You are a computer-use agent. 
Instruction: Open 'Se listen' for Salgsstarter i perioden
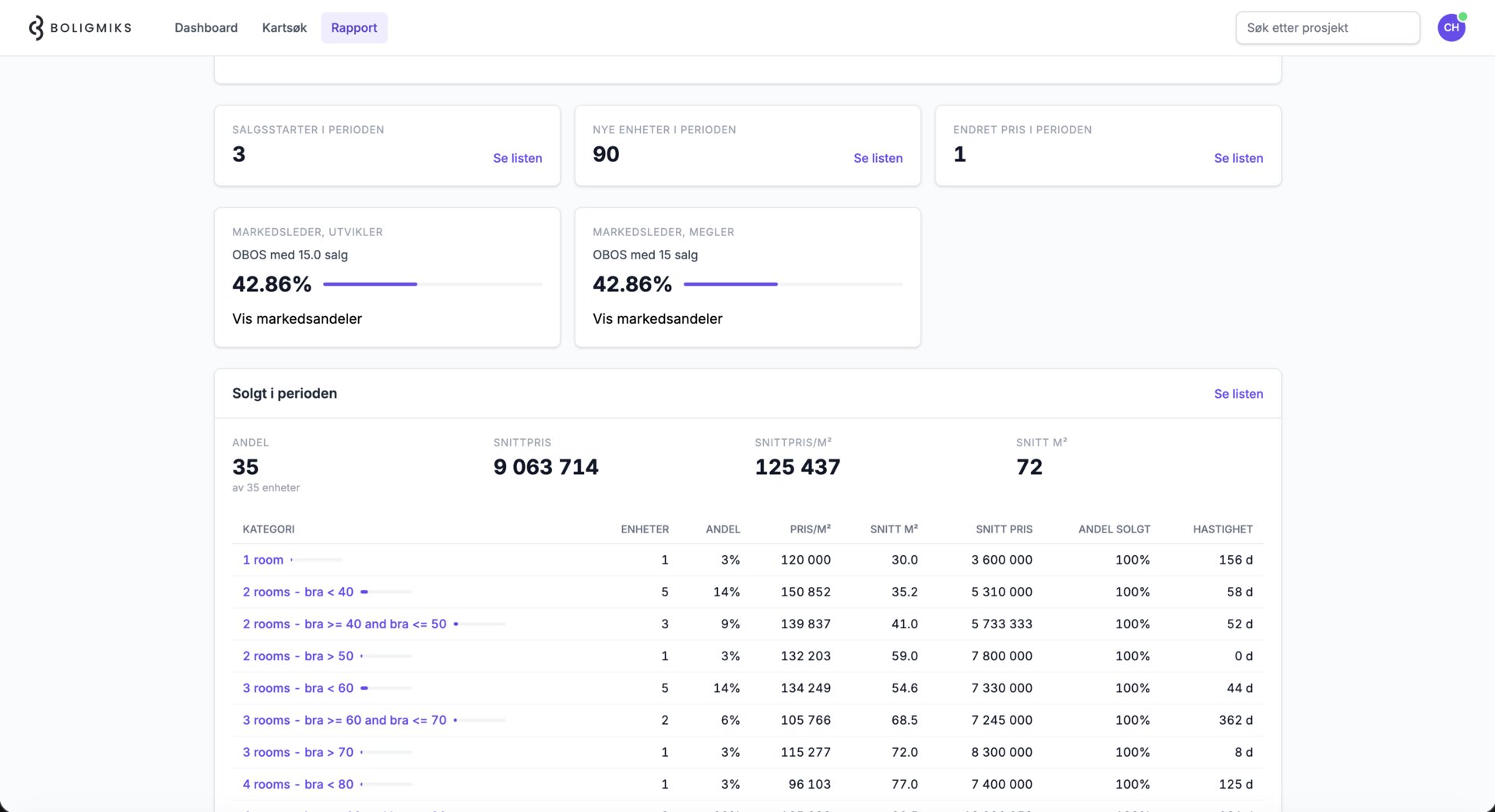tap(517, 158)
